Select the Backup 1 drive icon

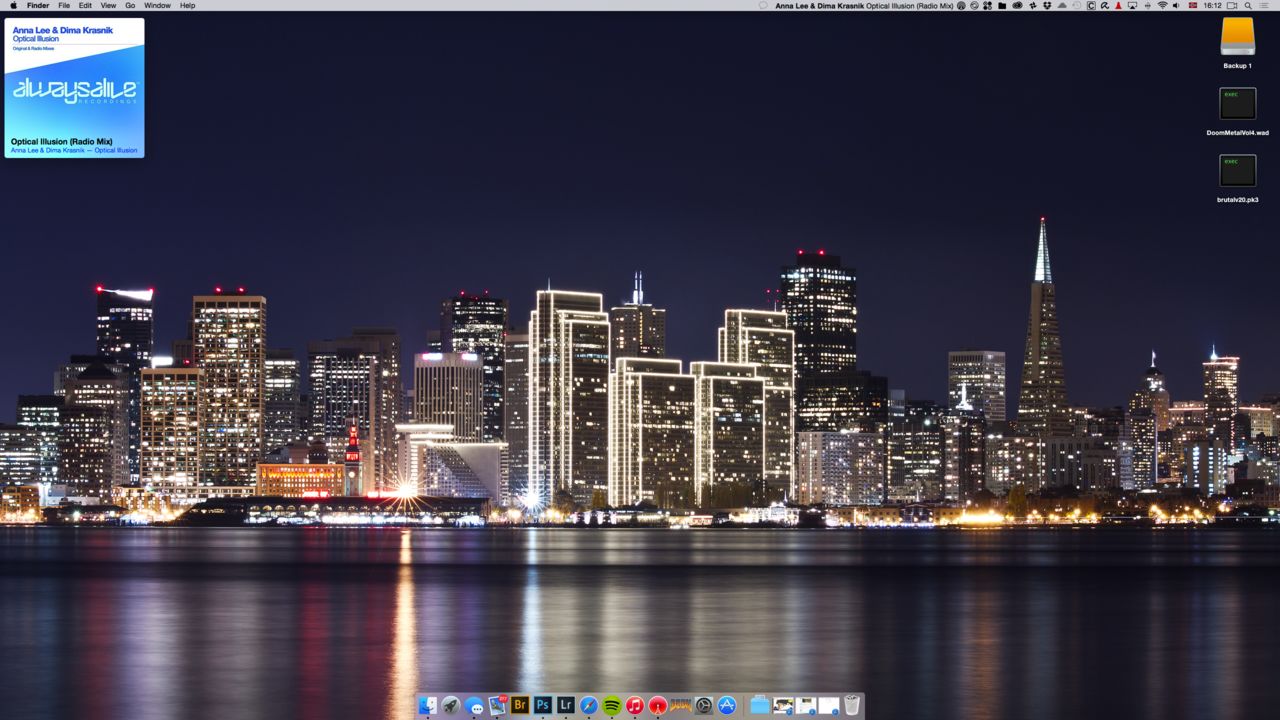[1237, 38]
